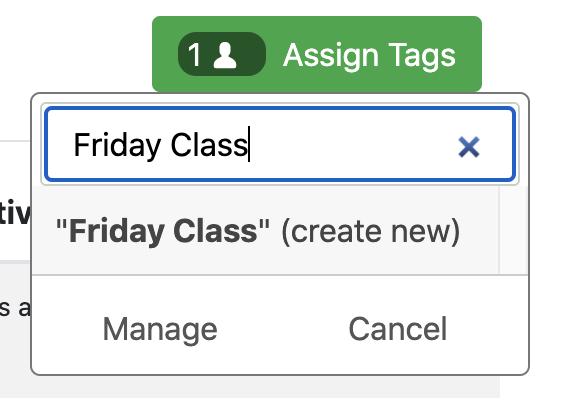Click the blue X clear button in the field
Viewport: 570px width, 398px height.
click(469, 147)
